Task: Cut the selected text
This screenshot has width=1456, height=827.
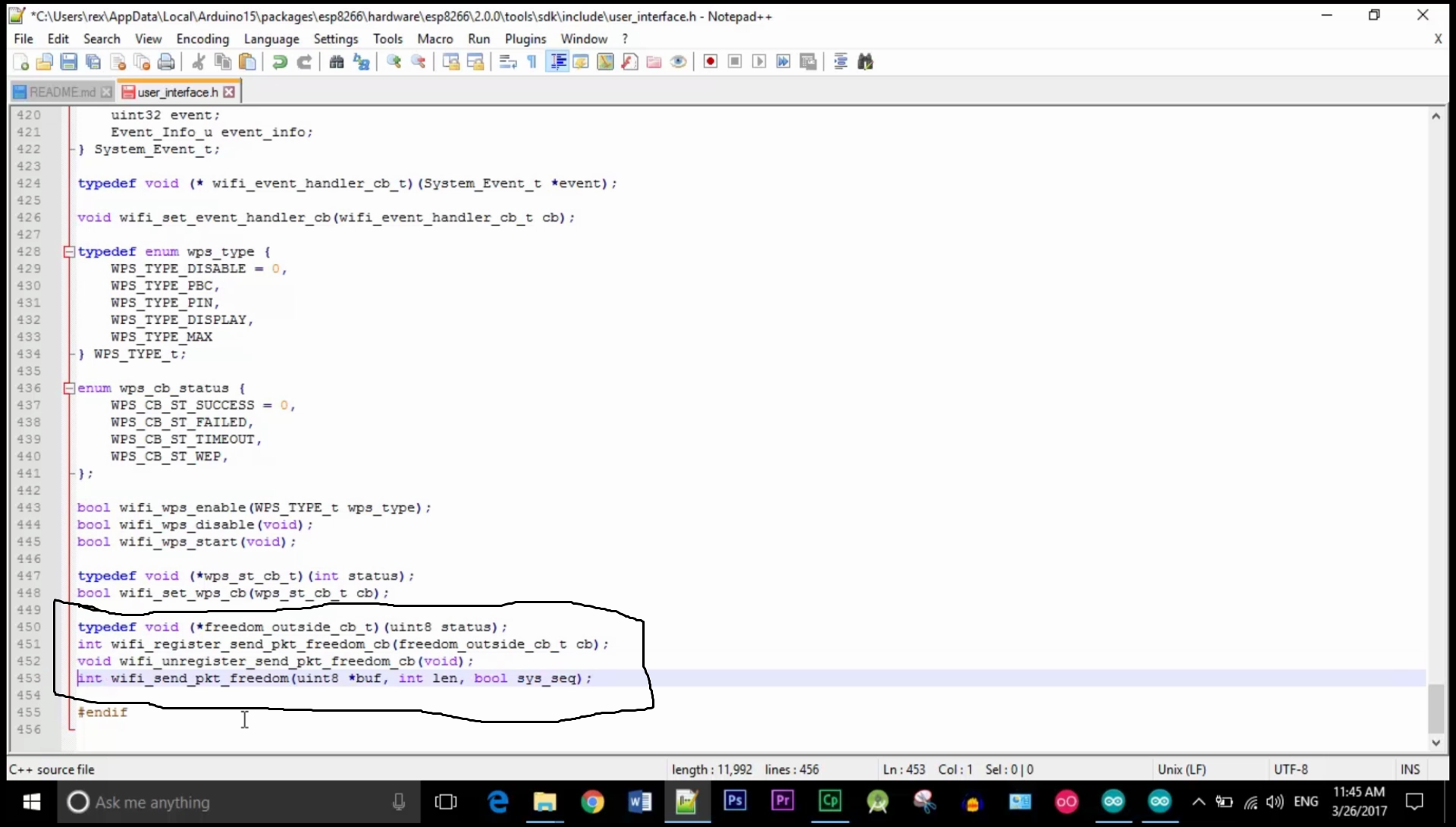Action: 198,61
